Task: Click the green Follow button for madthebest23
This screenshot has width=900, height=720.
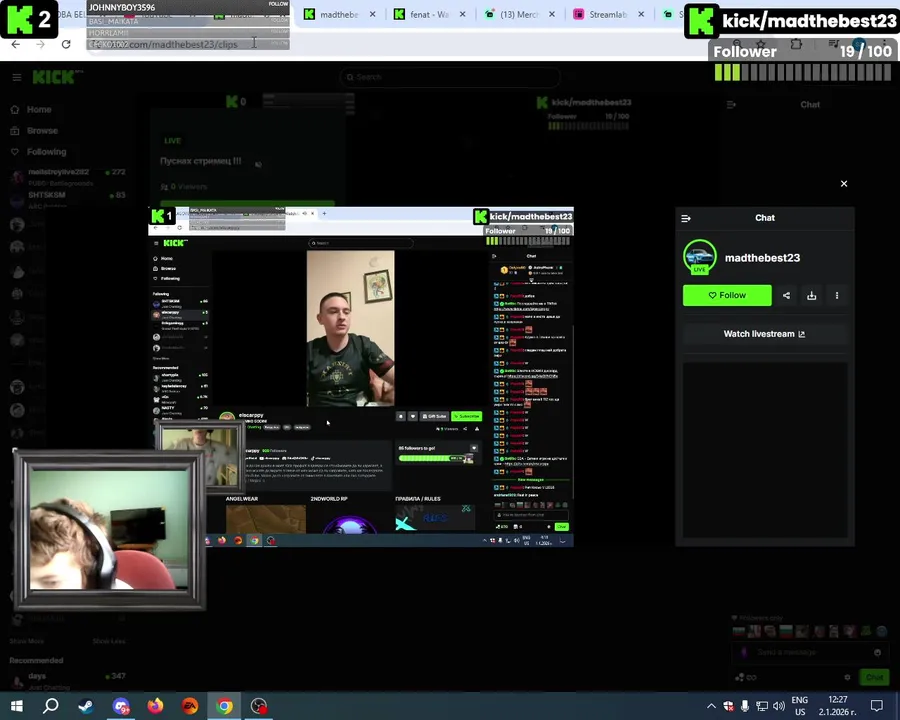Action: [727, 295]
